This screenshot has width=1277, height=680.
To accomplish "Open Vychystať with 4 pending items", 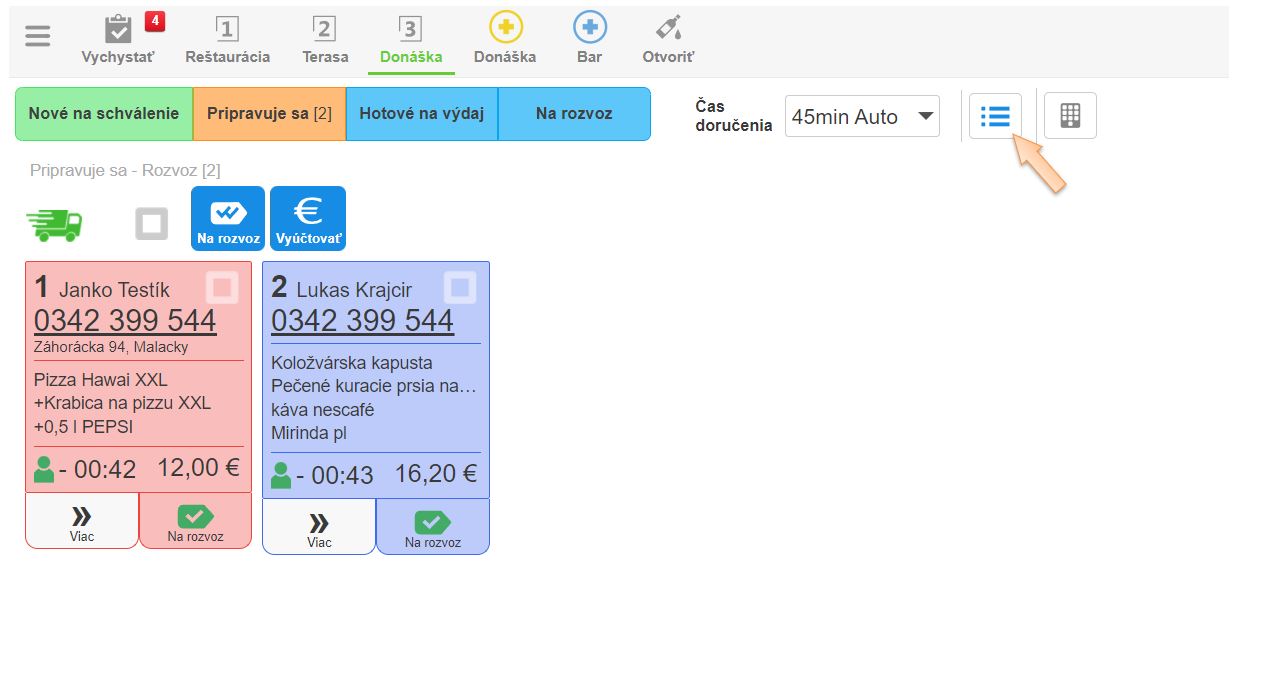I will coord(118,38).
